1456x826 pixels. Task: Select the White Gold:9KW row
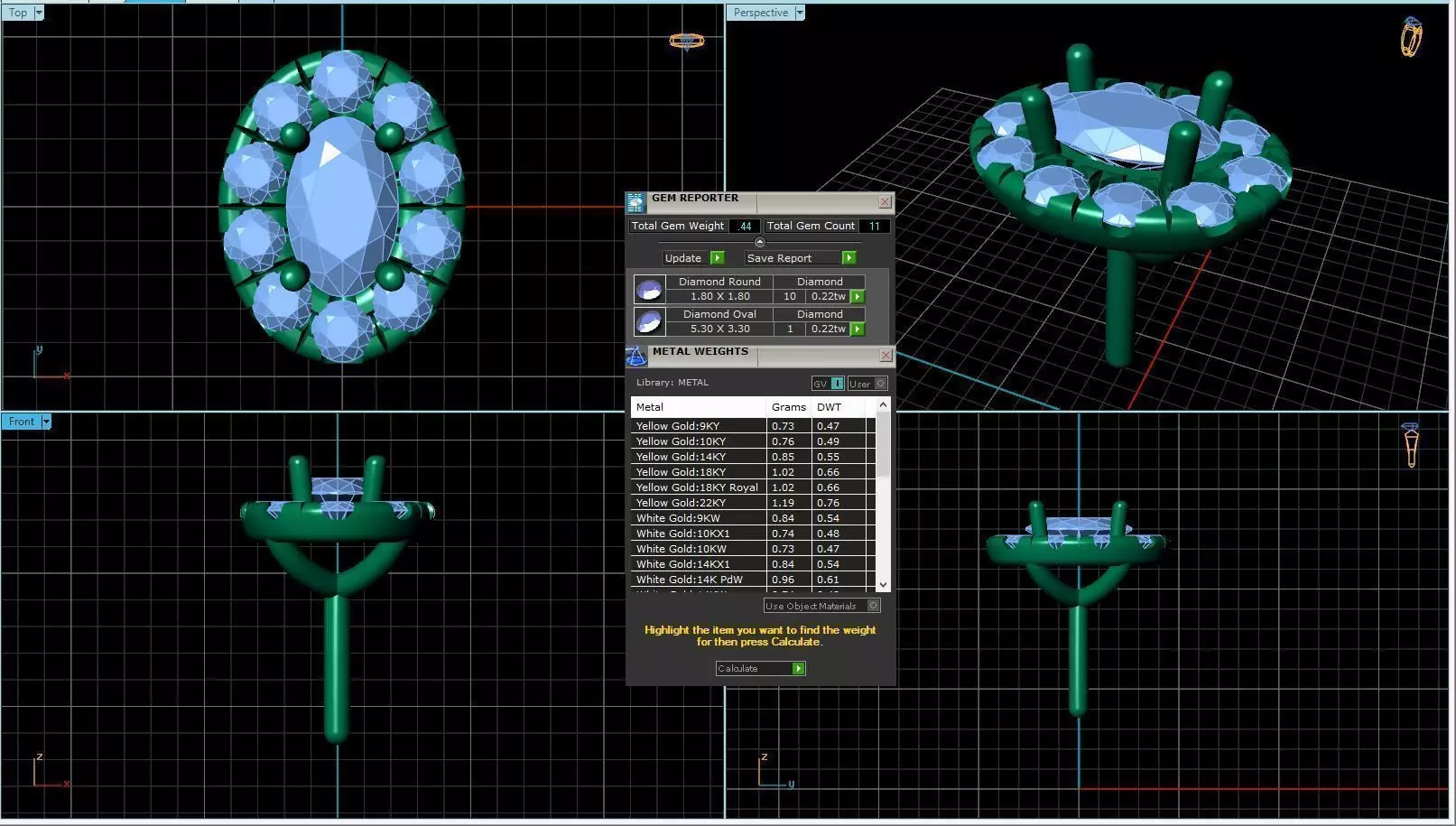point(753,518)
